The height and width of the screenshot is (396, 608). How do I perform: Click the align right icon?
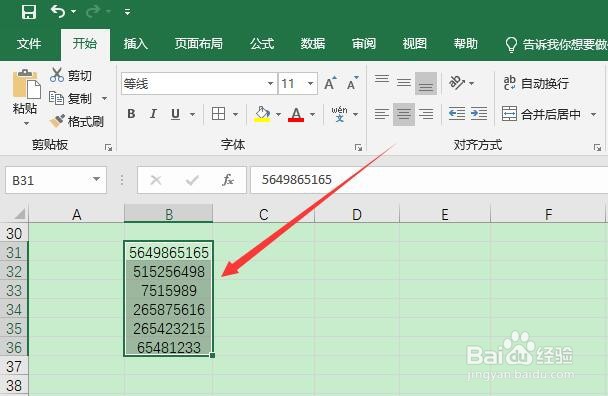pos(426,114)
